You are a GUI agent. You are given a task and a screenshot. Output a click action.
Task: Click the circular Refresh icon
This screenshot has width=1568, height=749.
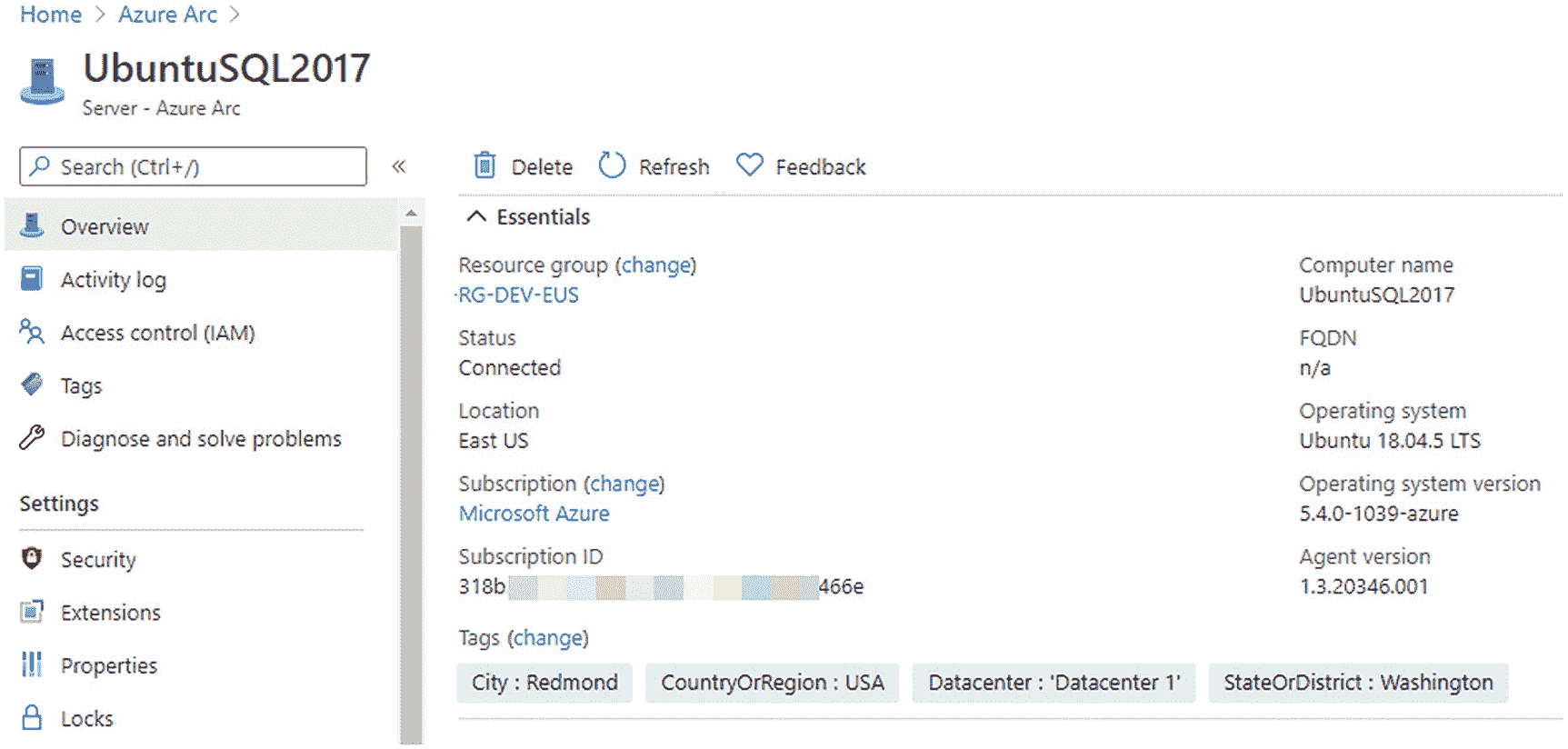pyautogui.click(x=612, y=165)
